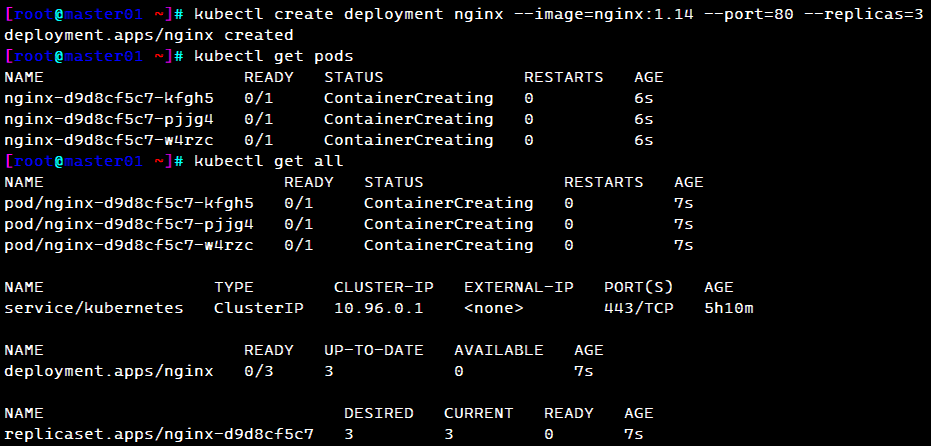This screenshot has height=446, width=931.
Task: Select the cluster IP 10.96.0.1
Action: (x=379, y=308)
